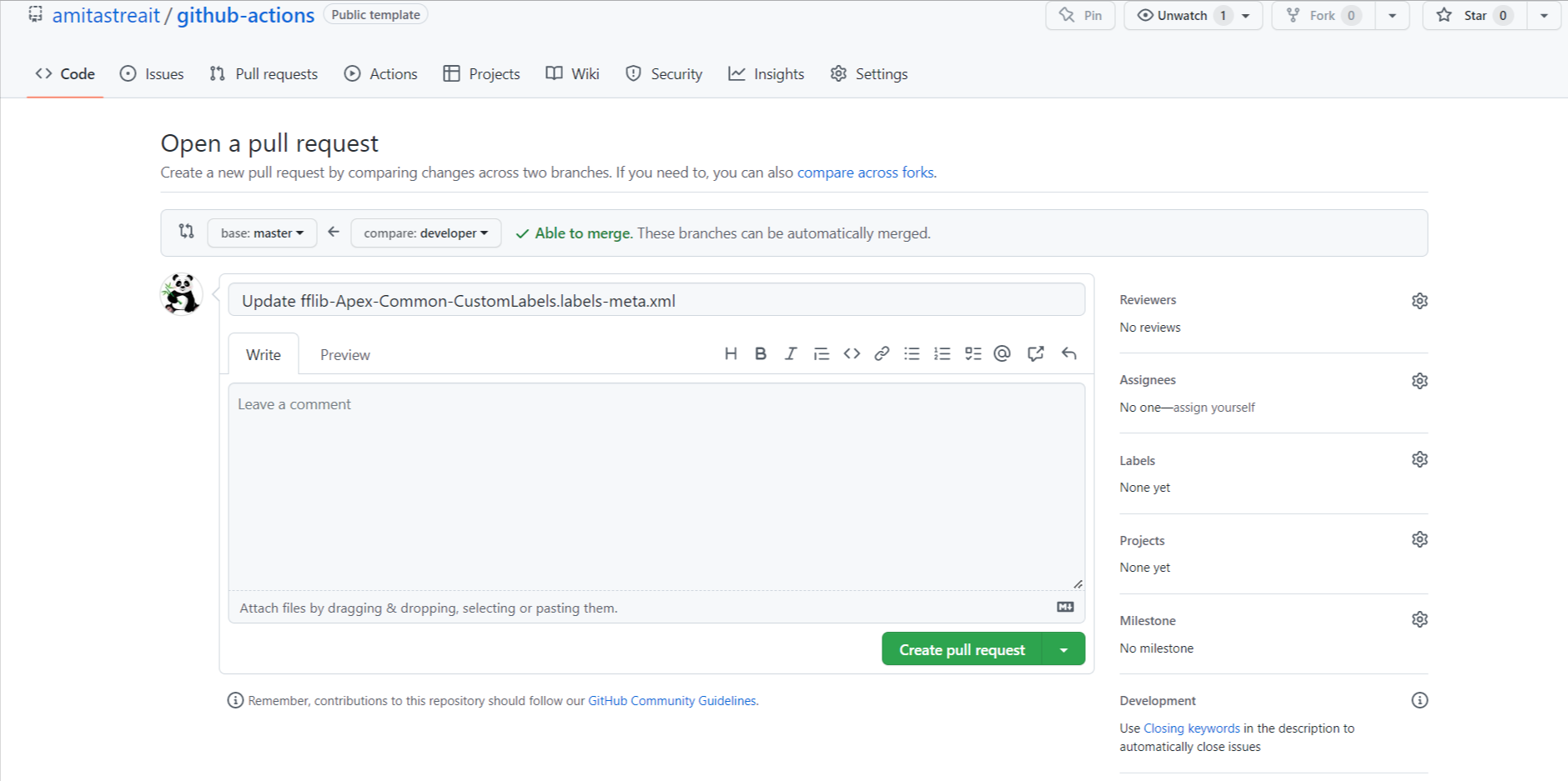Add a bulleted list
Viewport: 1568px width, 781px height.
pos(912,353)
